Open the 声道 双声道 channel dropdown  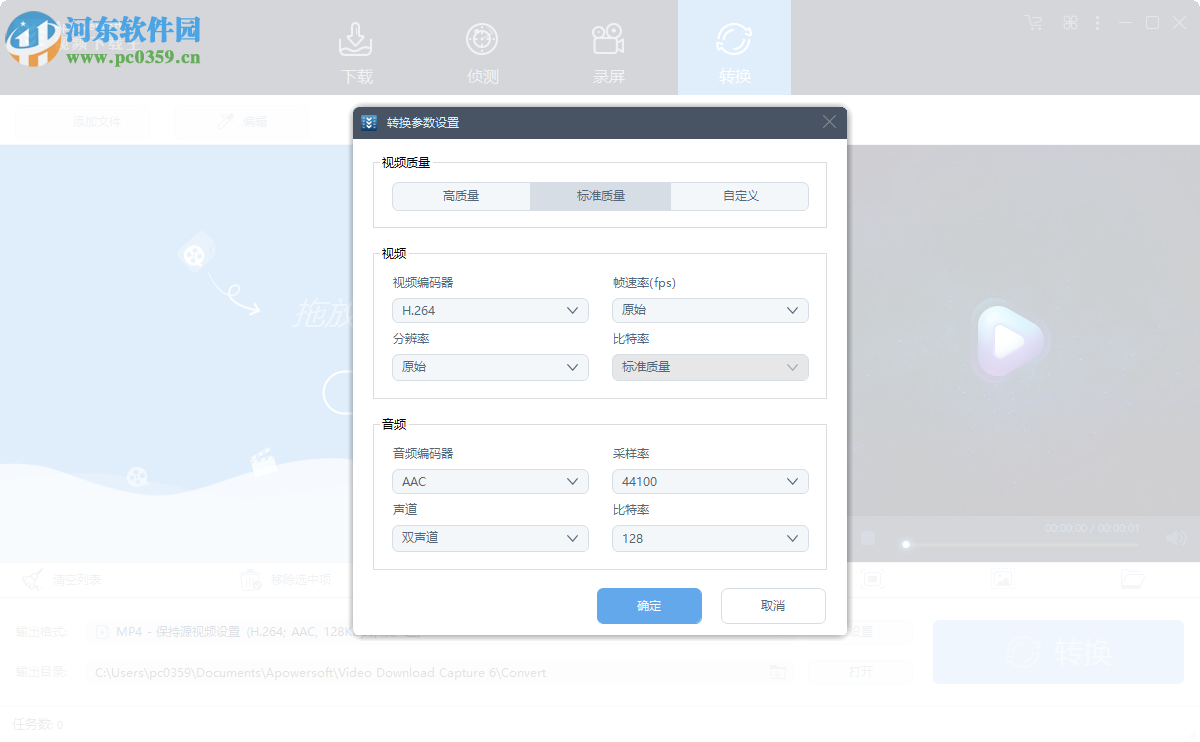pos(490,538)
